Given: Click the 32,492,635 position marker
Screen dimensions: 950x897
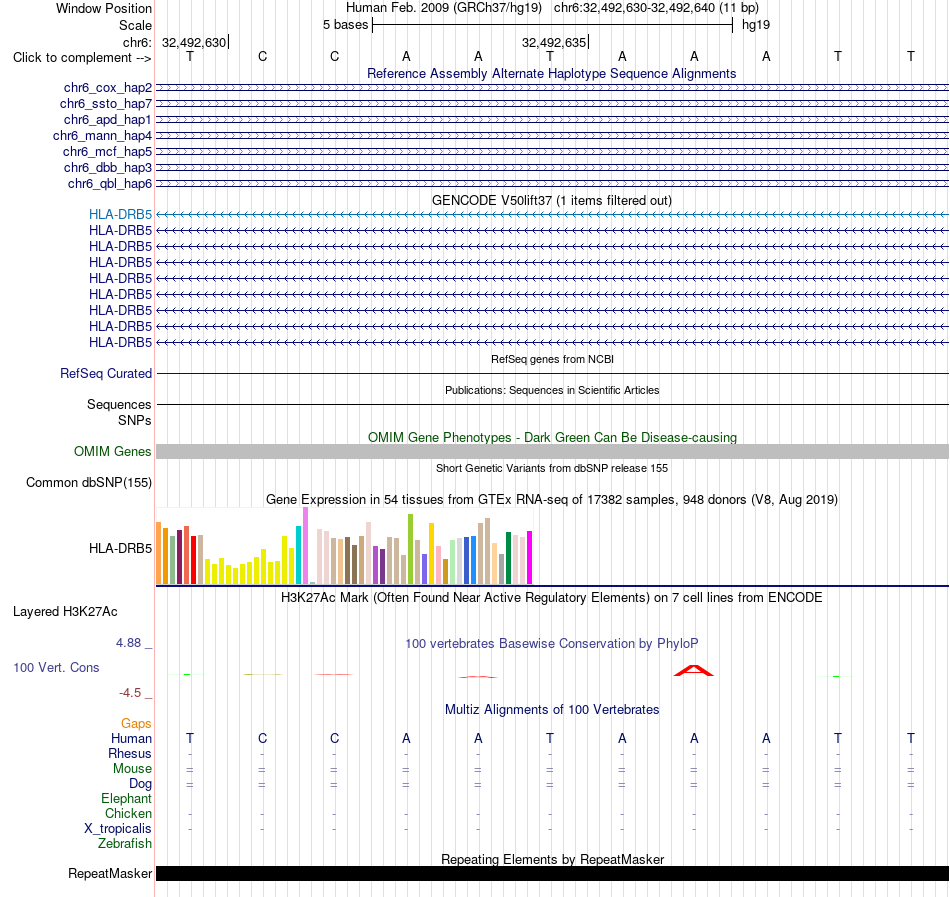Looking at the screenshot, I should [x=554, y=42].
